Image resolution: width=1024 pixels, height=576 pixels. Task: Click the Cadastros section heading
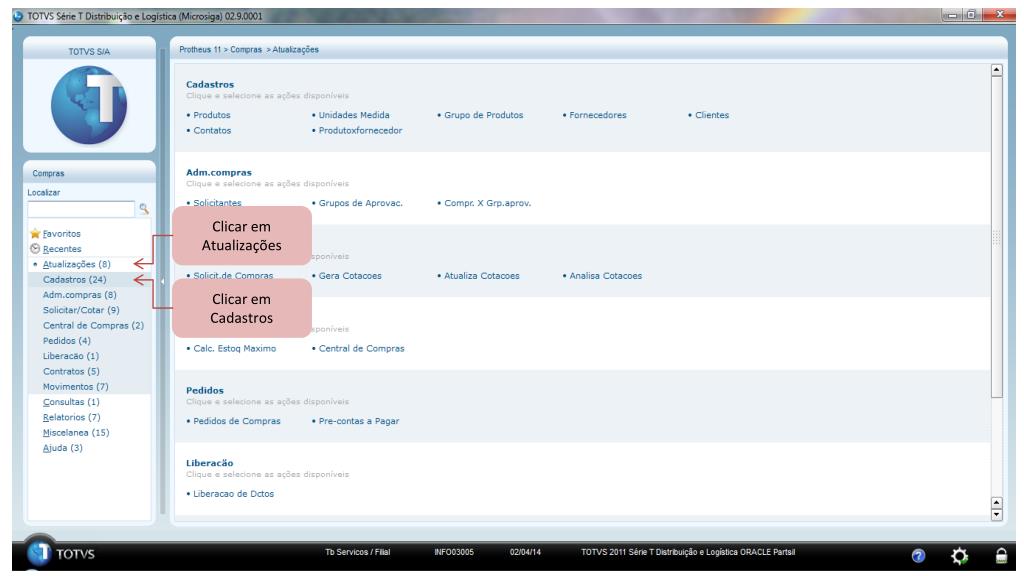click(x=210, y=84)
